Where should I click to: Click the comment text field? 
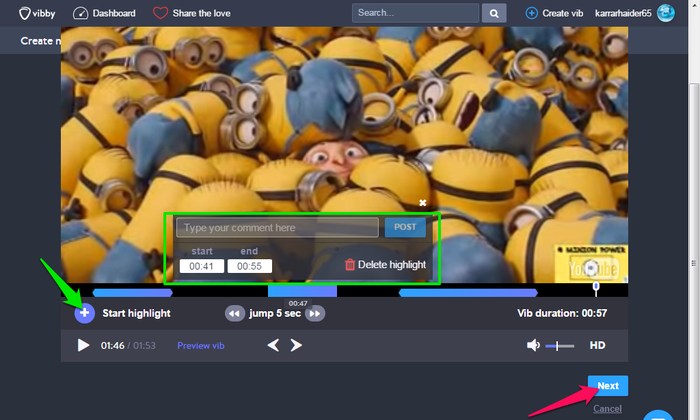pyautogui.click(x=277, y=228)
